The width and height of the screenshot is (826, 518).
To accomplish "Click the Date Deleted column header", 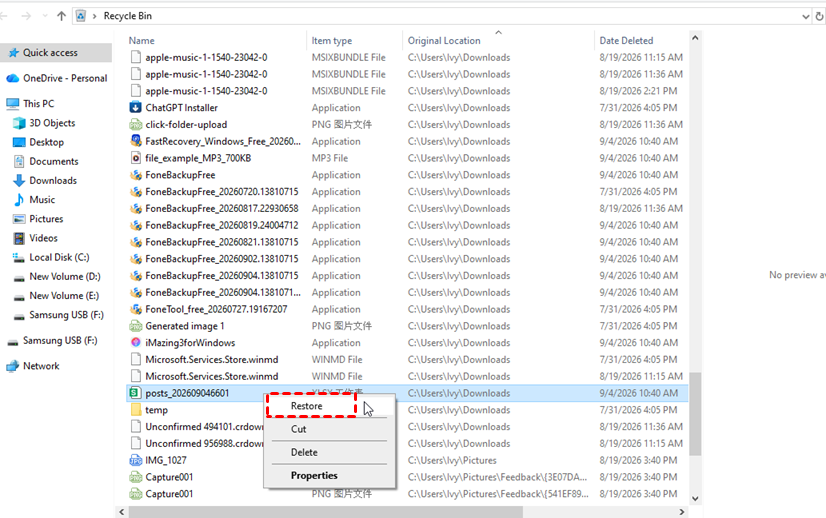I will [626, 41].
